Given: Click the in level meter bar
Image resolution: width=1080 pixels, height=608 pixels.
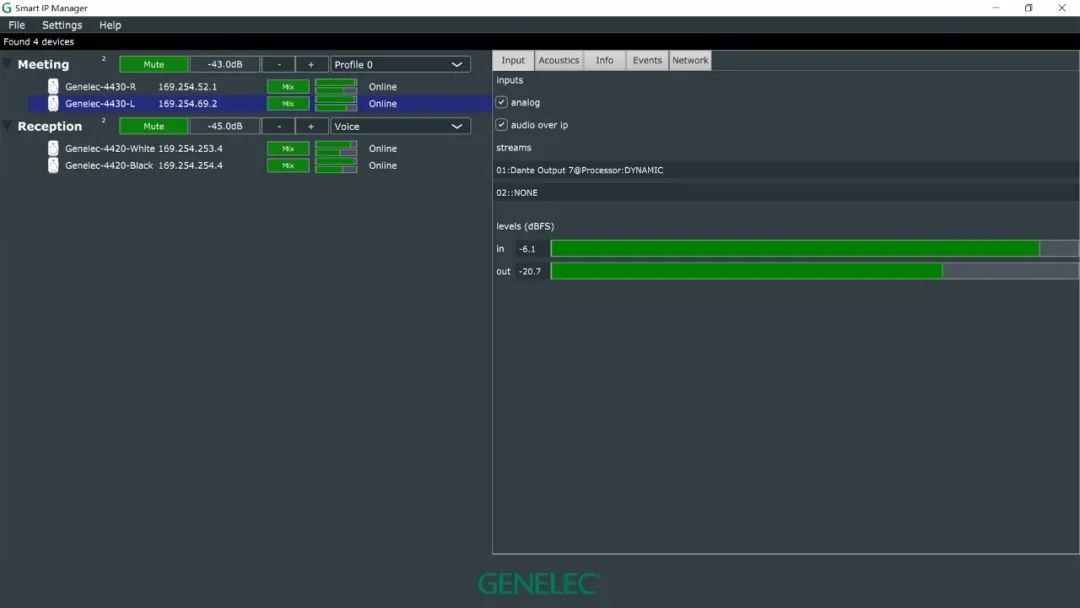Looking at the screenshot, I should point(815,249).
